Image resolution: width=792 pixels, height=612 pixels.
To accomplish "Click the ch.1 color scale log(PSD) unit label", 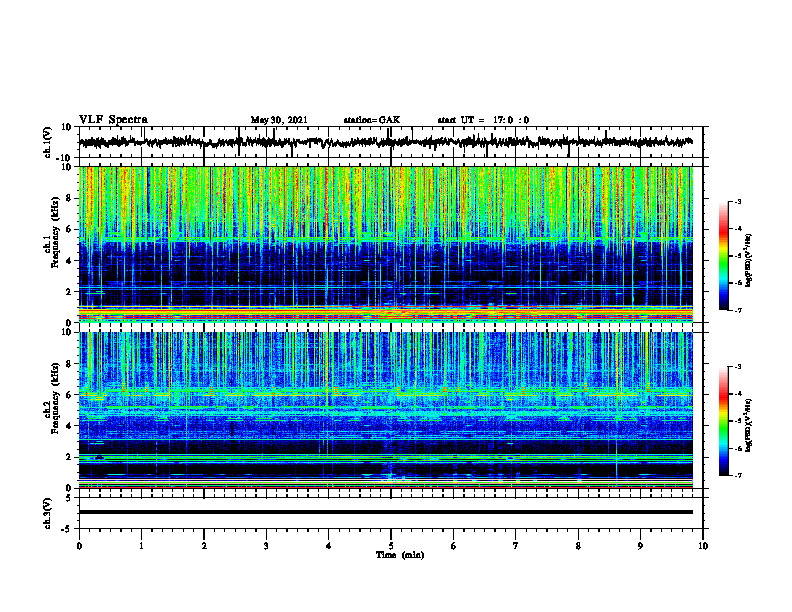I will click(x=749, y=261).
